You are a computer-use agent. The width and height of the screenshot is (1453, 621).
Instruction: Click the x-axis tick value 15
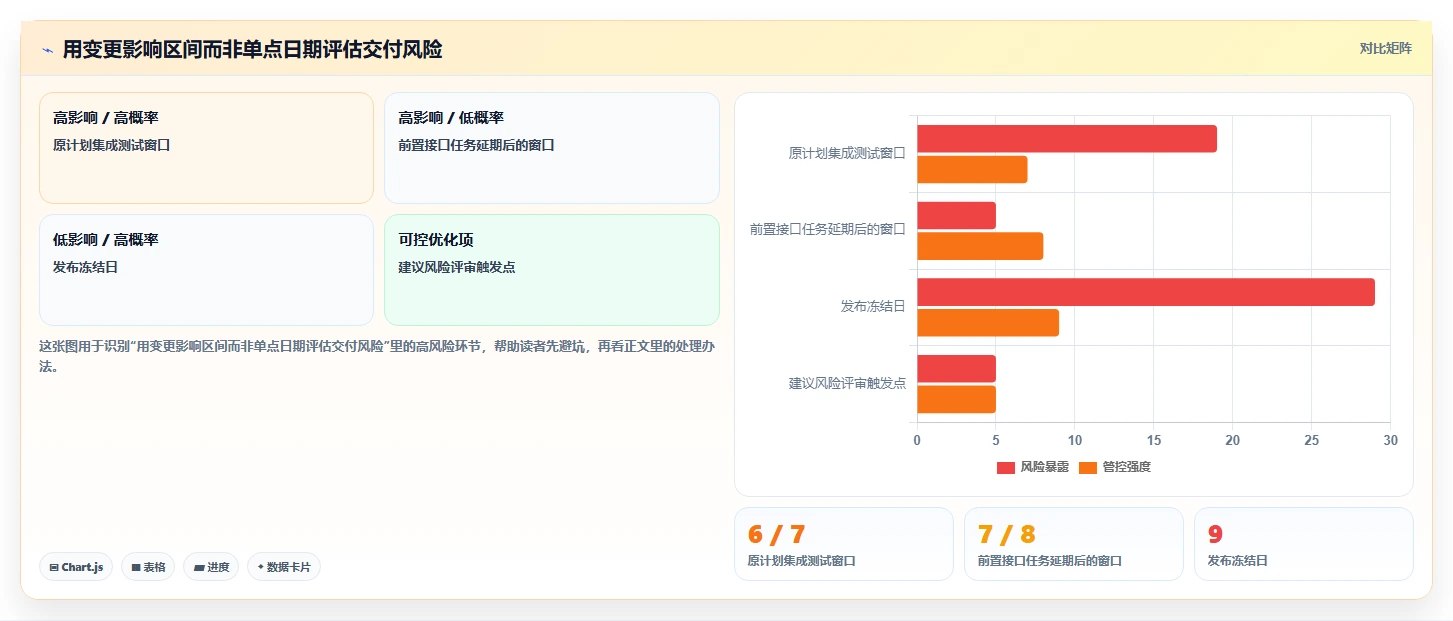pyautogui.click(x=1154, y=440)
